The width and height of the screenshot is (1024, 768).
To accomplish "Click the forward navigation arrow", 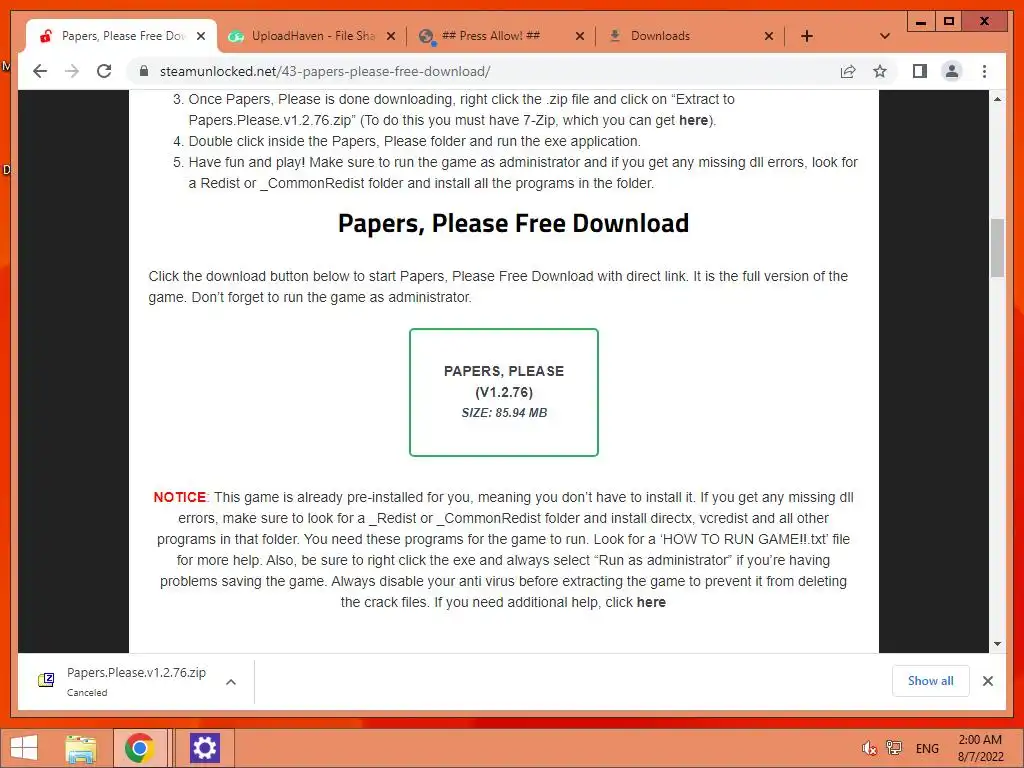I will (x=72, y=71).
